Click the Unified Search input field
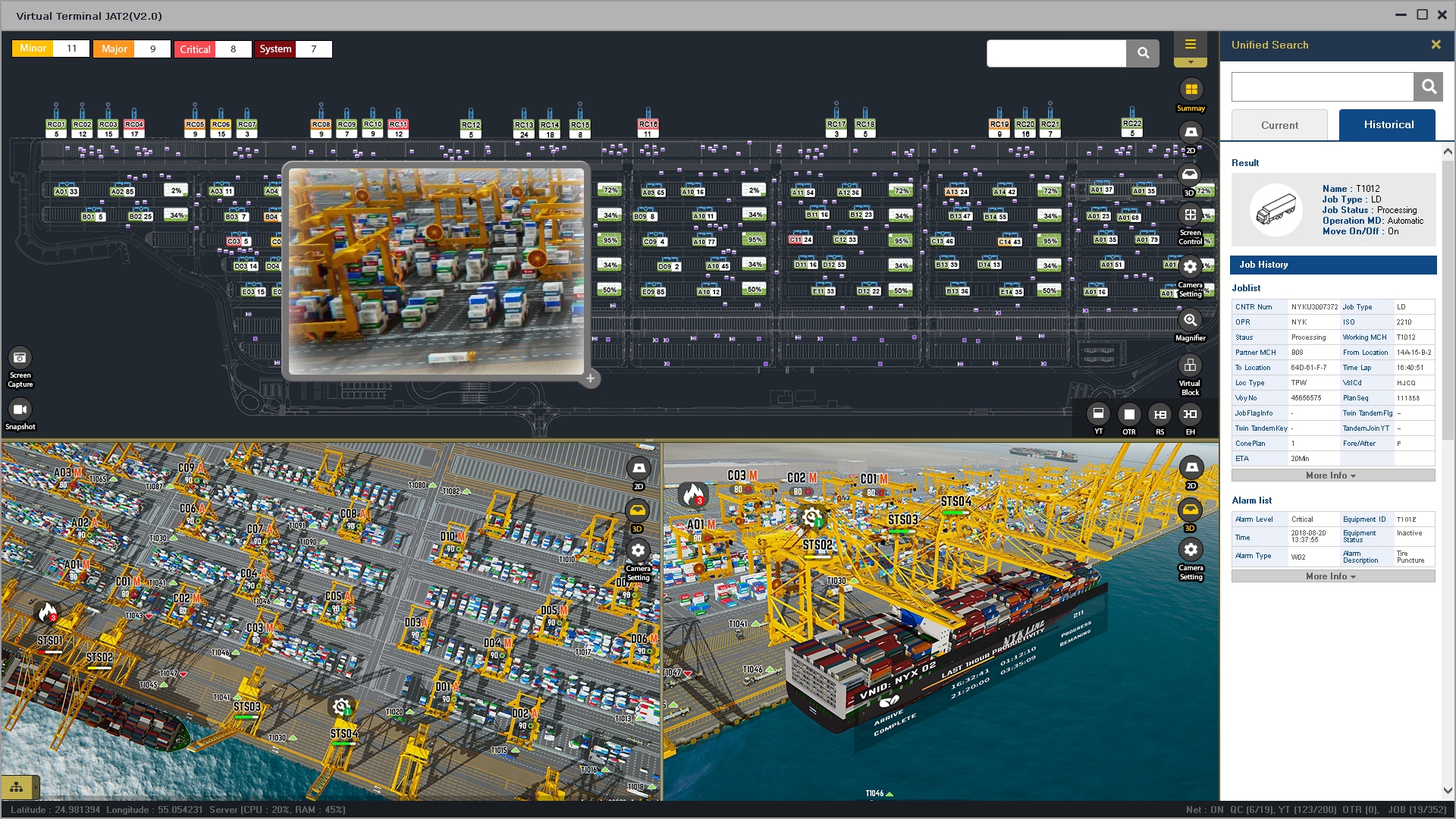This screenshot has width=1456, height=819. click(x=1322, y=87)
